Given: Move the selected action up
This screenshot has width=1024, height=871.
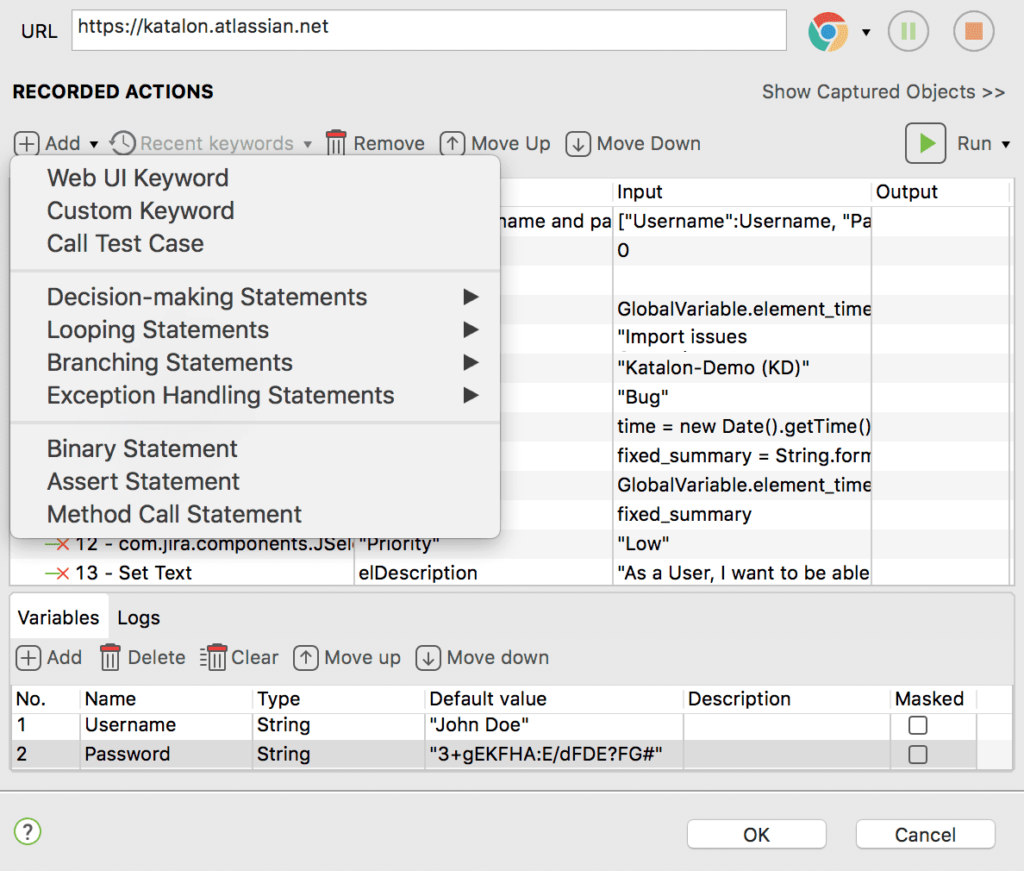Looking at the screenshot, I should point(494,143).
